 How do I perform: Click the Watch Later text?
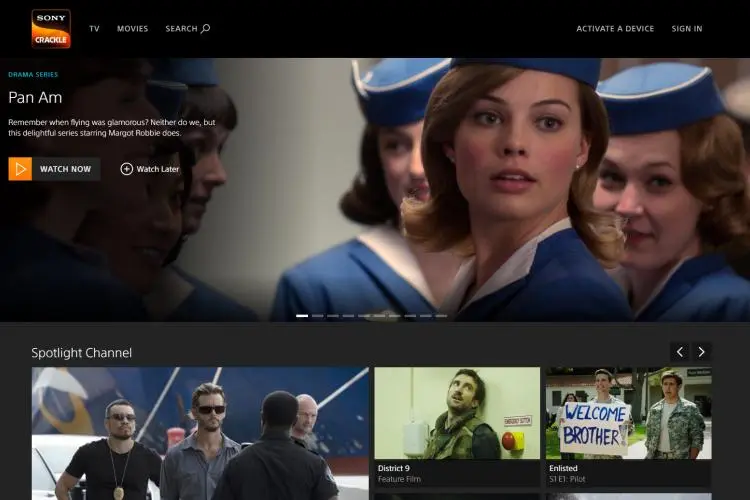click(158, 169)
